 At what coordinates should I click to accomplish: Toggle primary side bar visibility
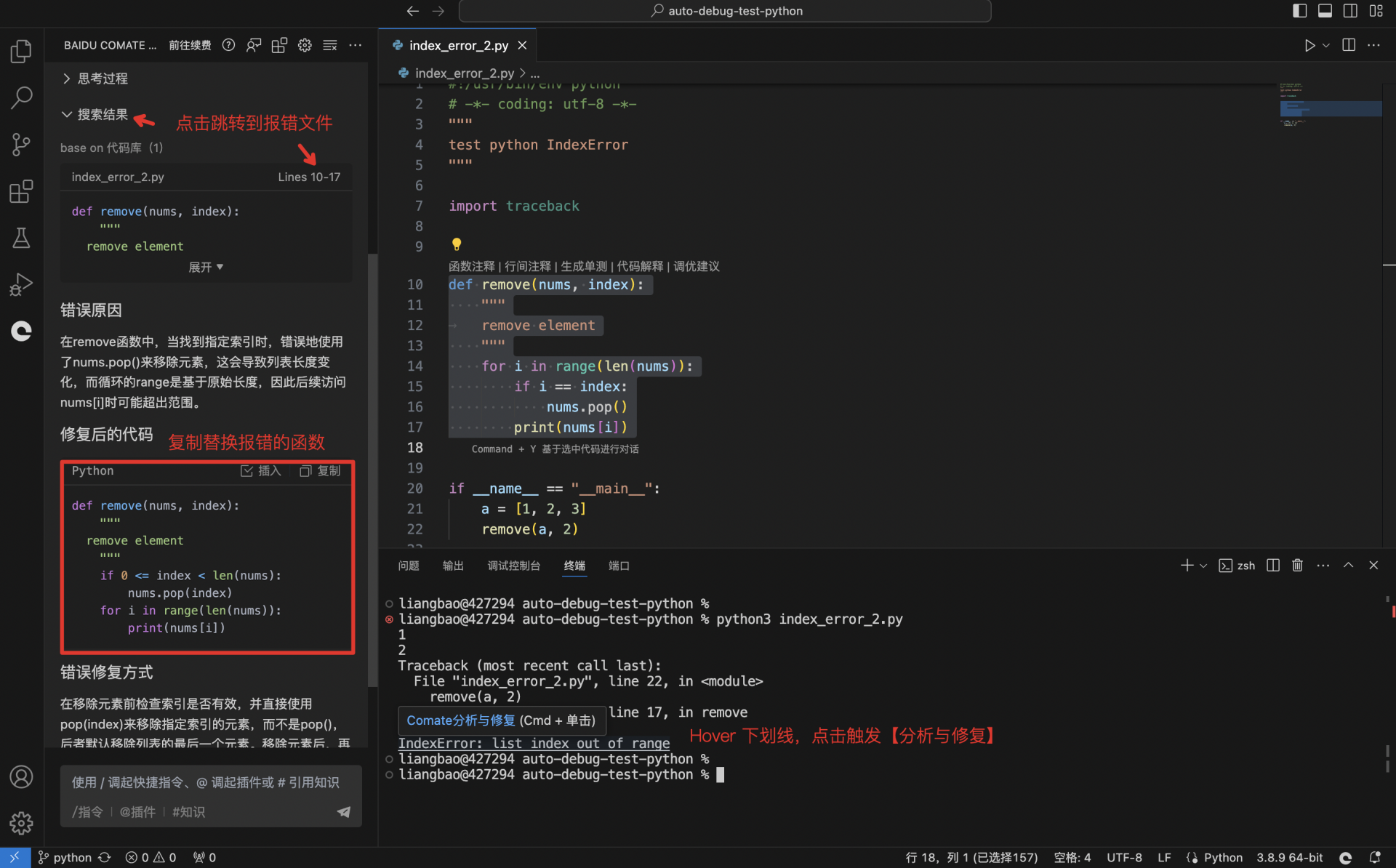(1300, 11)
